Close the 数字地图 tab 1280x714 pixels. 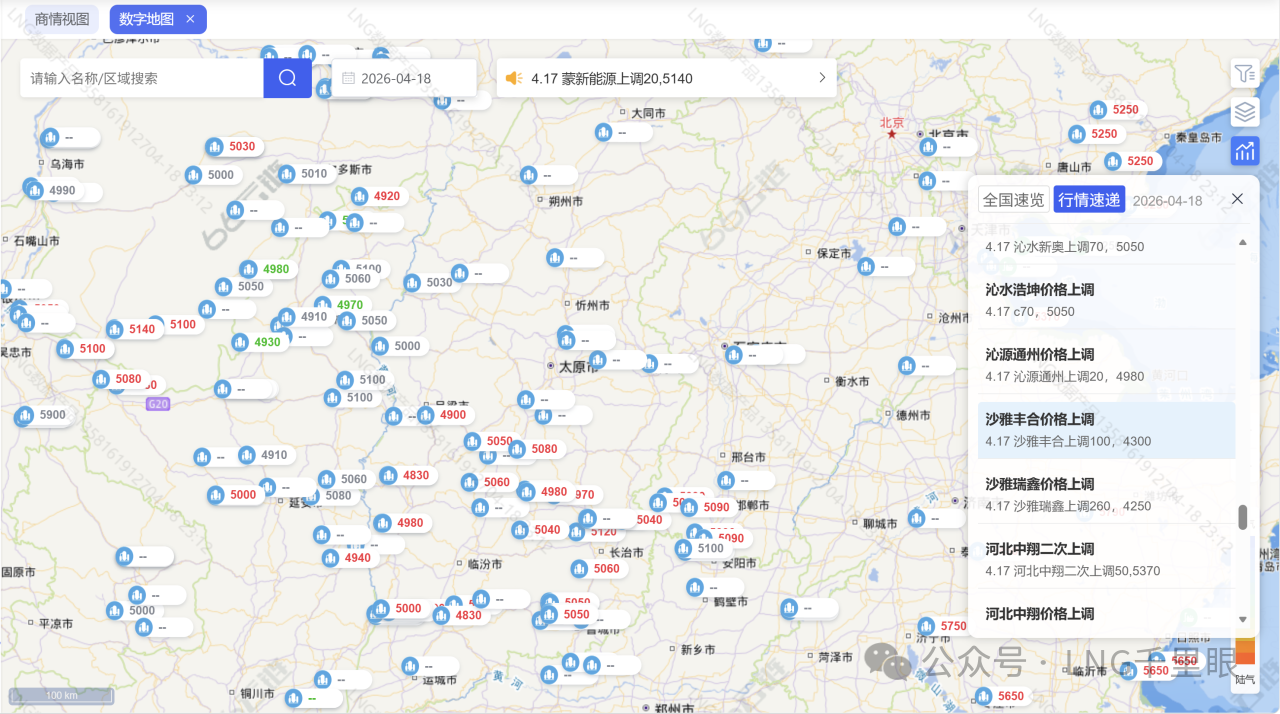(191, 19)
